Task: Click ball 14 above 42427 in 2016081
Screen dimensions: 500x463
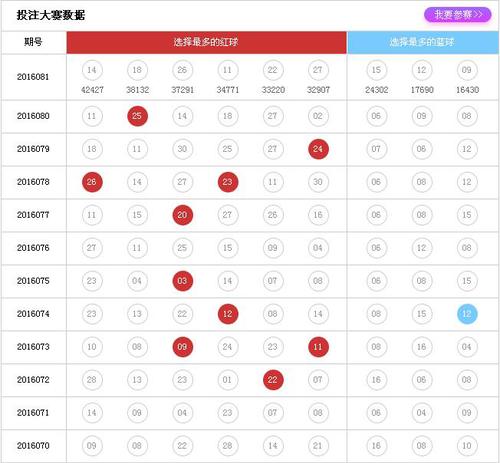Action: 92,70
